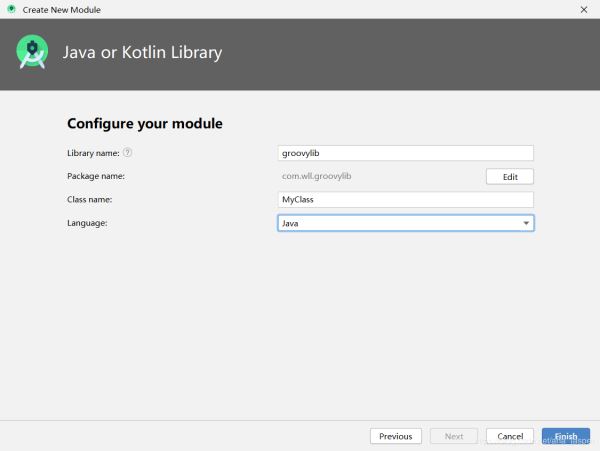Click the greyed-out Next button

[453, 436]
